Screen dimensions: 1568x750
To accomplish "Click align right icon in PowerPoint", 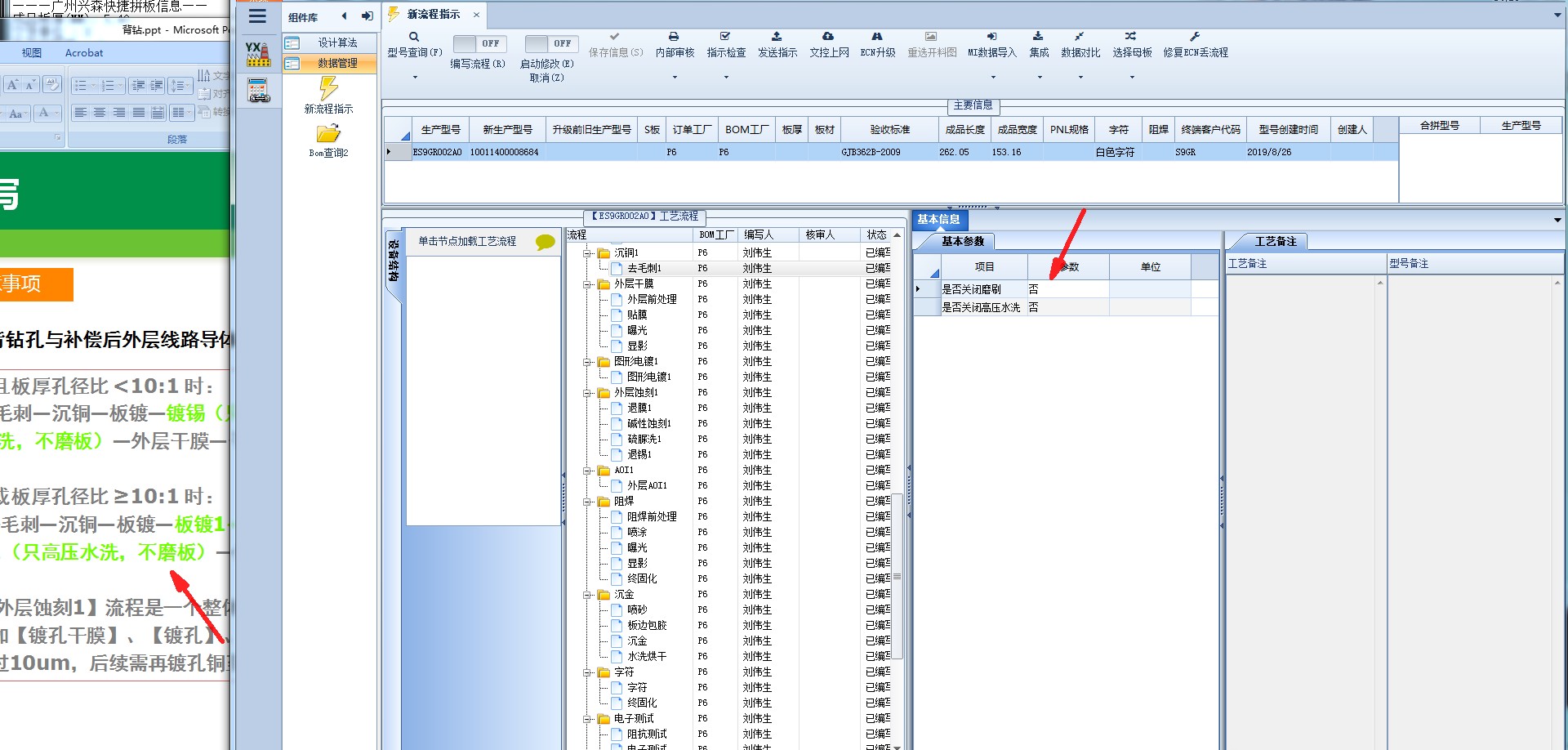I will click(x=119, y=113).
